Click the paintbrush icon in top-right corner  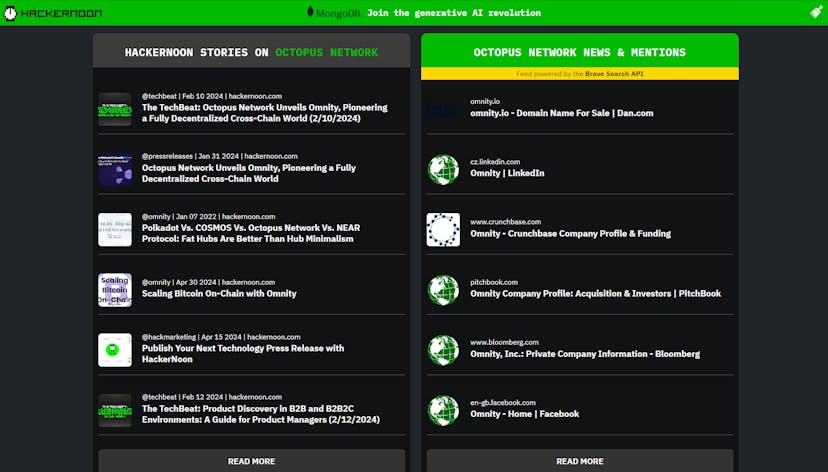click(816, 13)
